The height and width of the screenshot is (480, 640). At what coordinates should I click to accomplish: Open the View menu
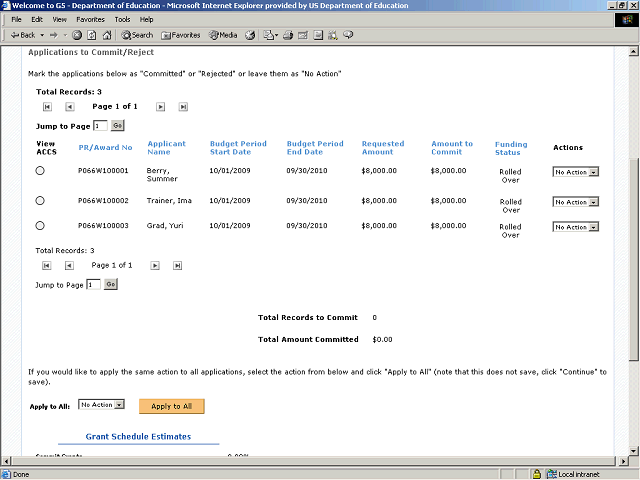tap(59, 19)
